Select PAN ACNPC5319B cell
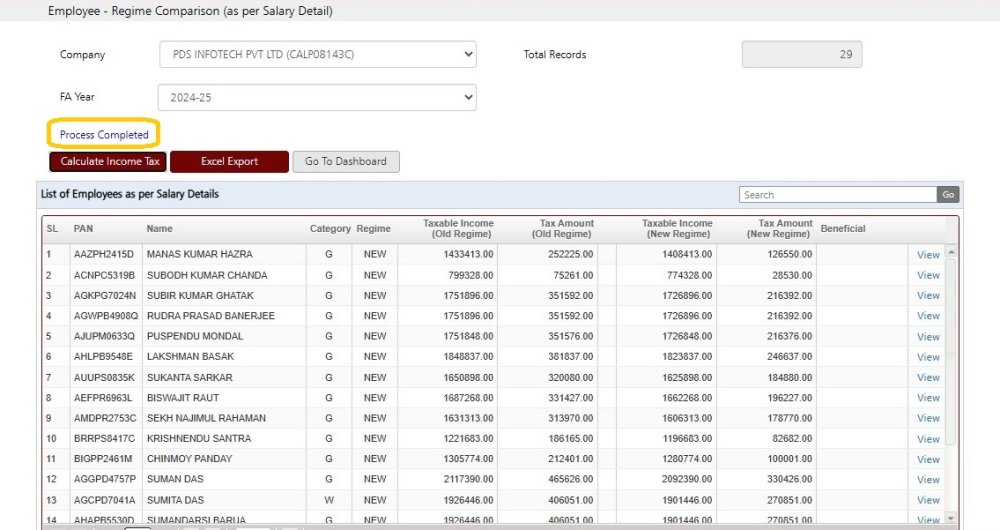Screen dimensions: 1000x530 coord(105,275)
